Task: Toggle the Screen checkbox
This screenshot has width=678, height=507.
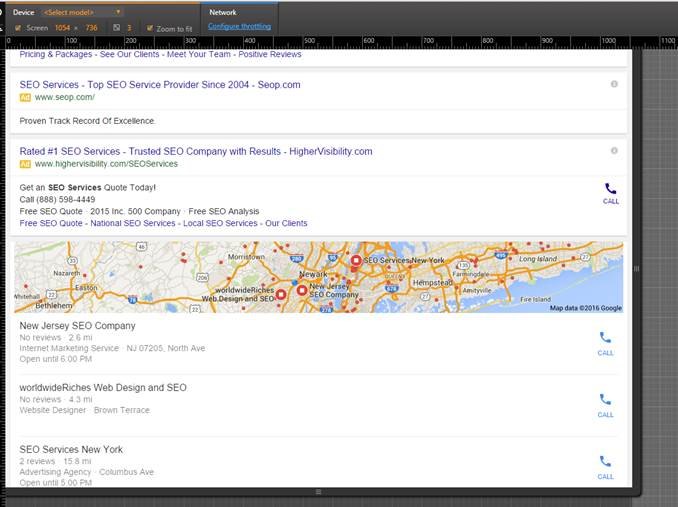Action: tap(18, 28)
